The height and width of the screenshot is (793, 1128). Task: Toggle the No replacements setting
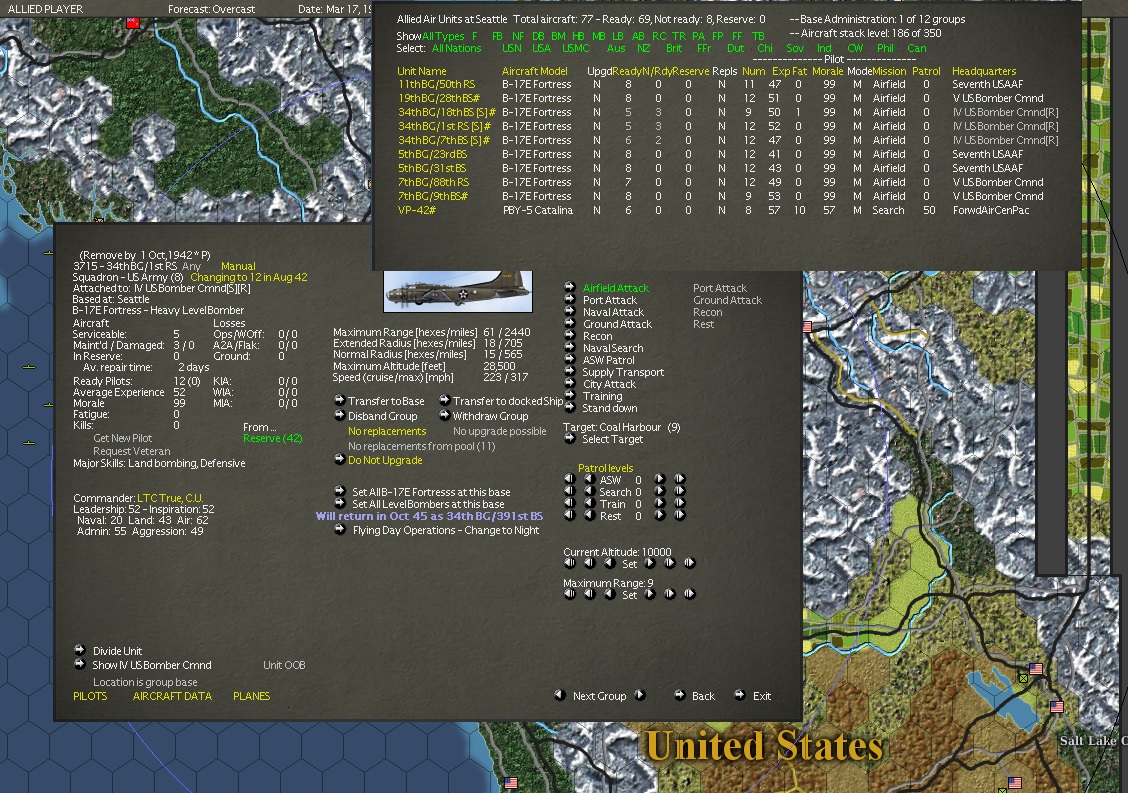tap(387, 431)
